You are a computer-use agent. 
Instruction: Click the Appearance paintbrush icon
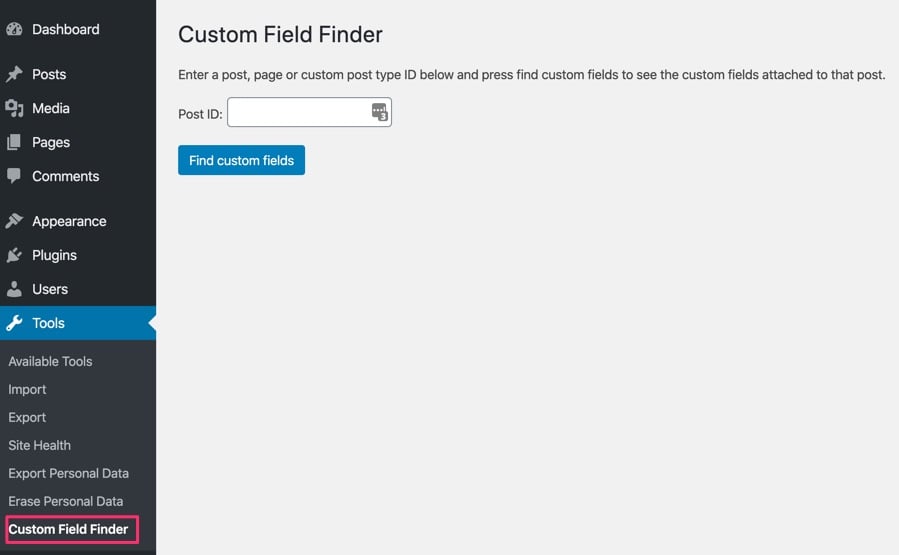point(14,221)
